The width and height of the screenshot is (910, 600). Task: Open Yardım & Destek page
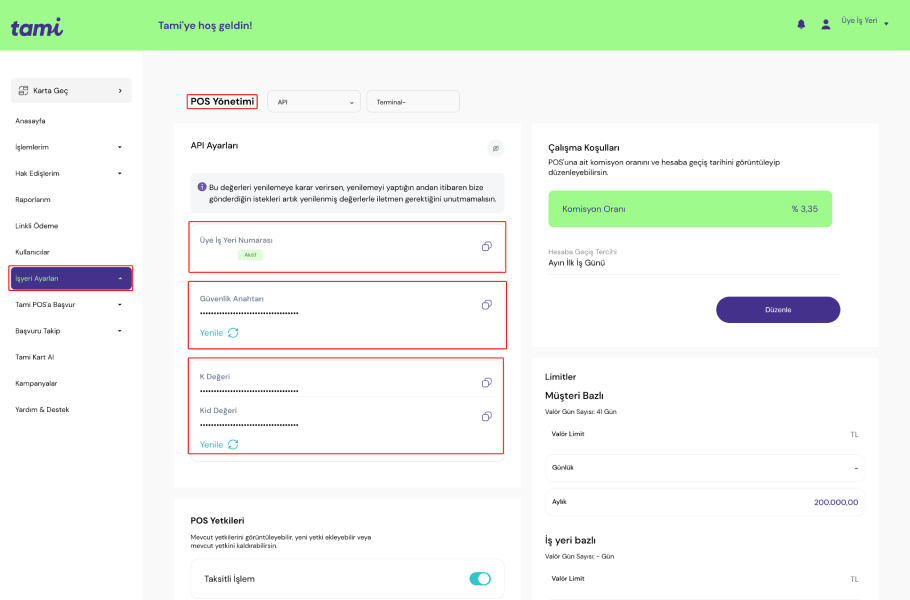pos(42,410)
